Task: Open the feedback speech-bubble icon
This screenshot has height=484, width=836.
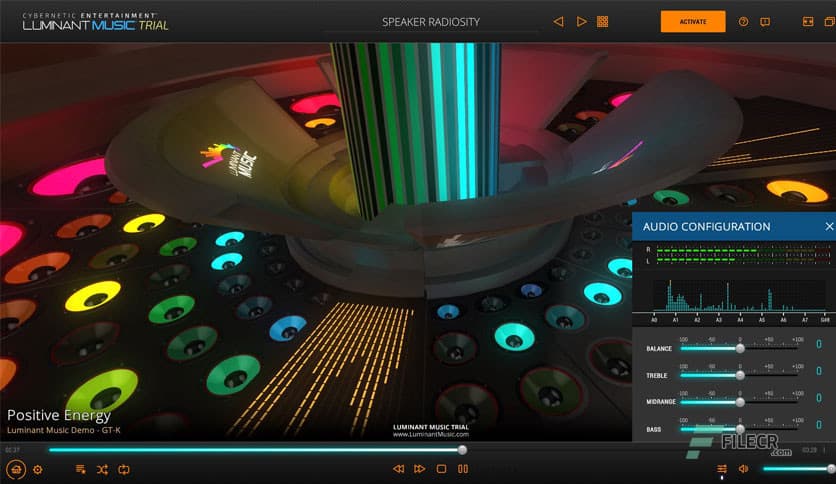Action: (765, 22)
